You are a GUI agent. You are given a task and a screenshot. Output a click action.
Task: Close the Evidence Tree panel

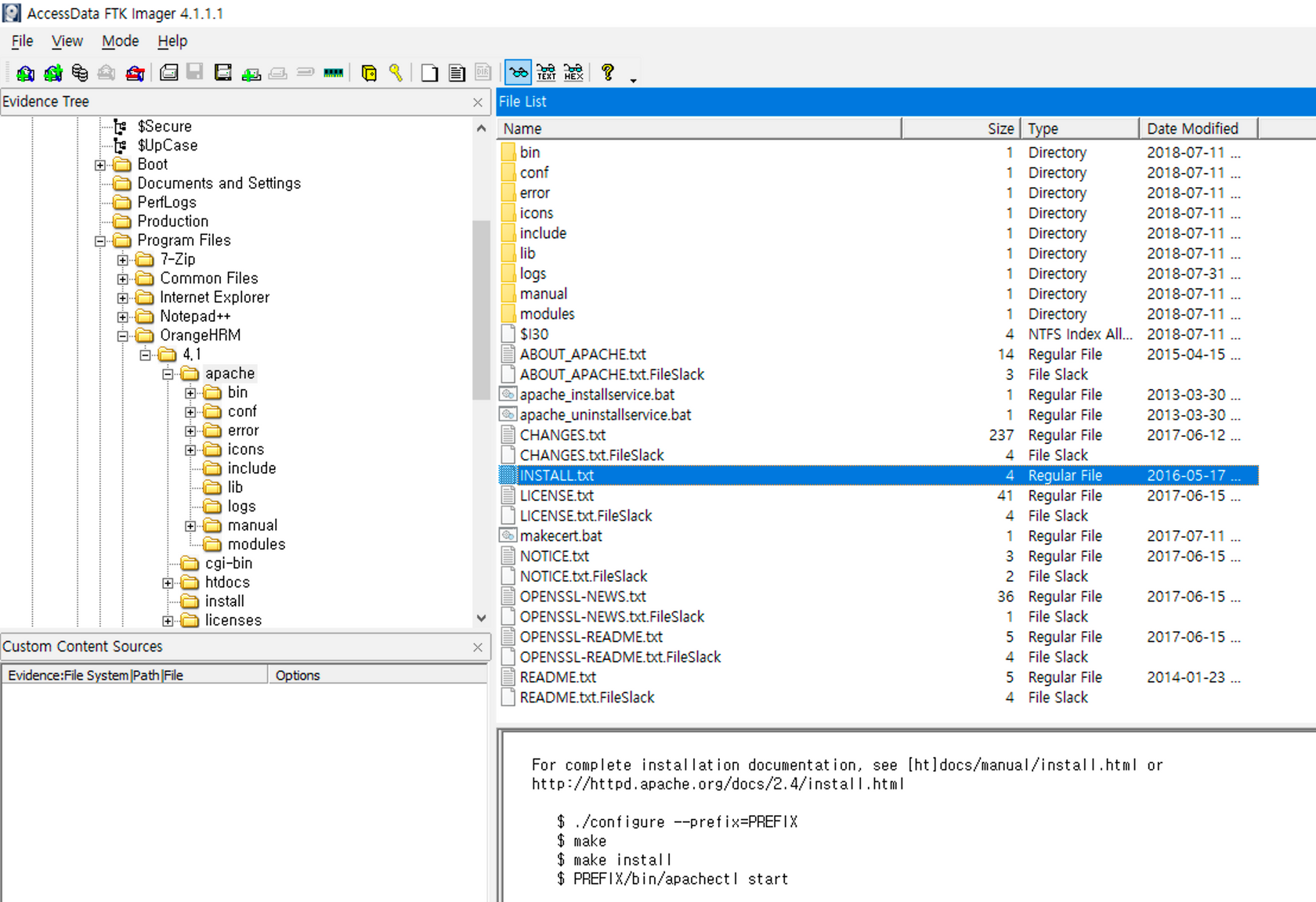click(478, 103)
